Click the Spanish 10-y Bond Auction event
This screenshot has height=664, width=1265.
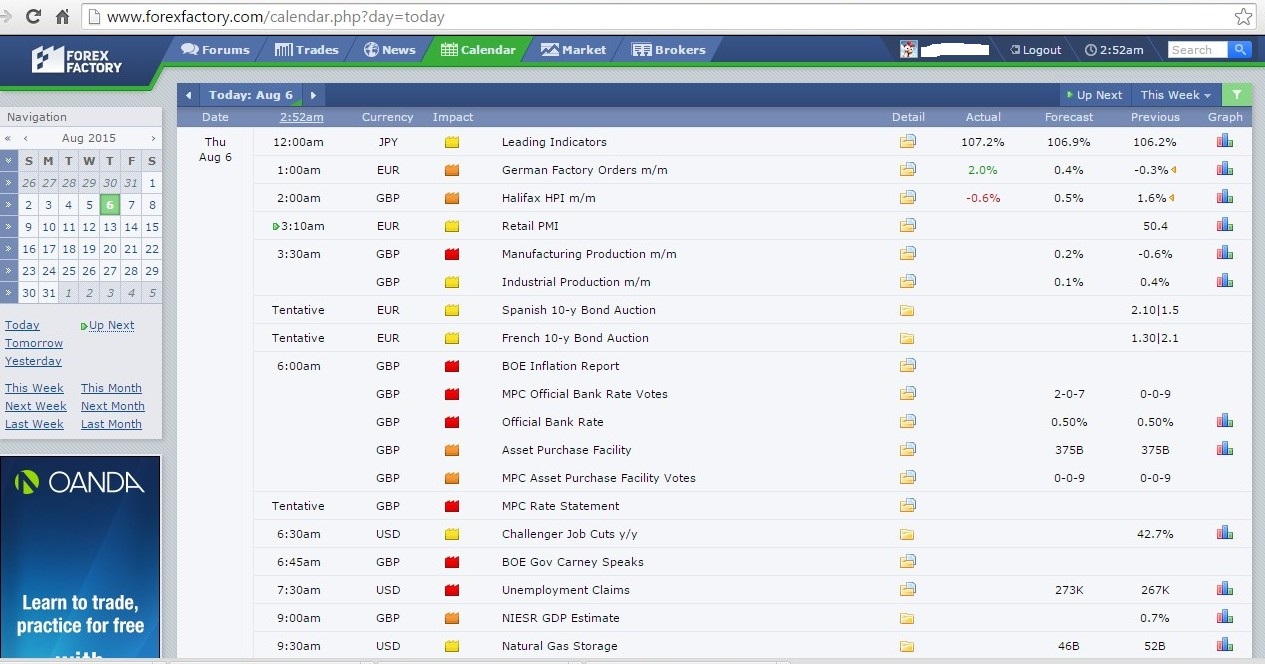point(579,310)
